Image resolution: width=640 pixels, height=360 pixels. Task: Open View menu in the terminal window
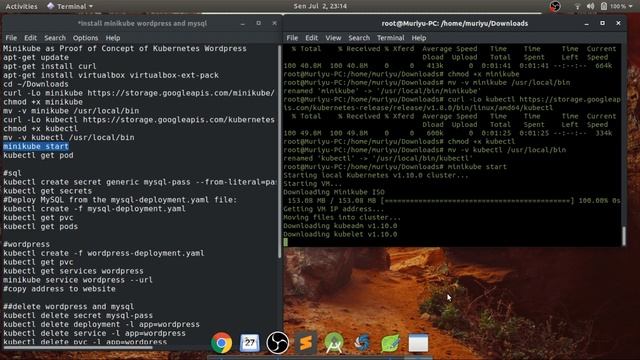(333, 38)
